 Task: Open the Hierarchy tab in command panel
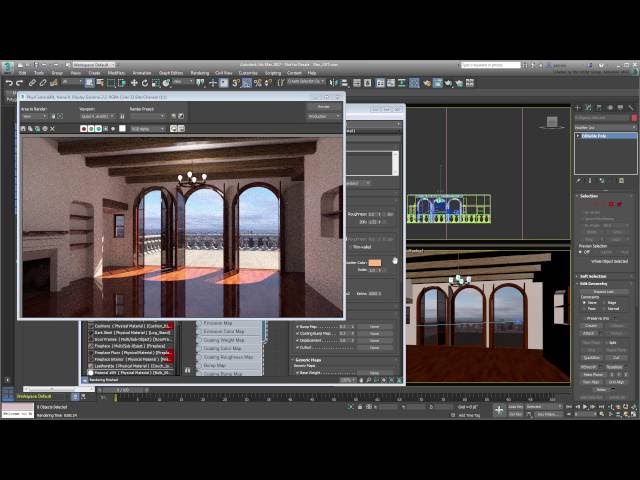pos(599,108)
